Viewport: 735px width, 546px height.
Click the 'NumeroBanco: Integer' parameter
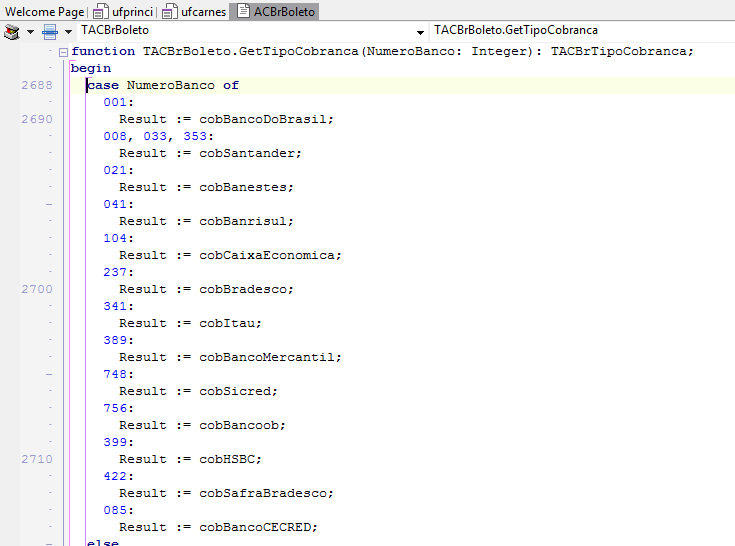449,51
